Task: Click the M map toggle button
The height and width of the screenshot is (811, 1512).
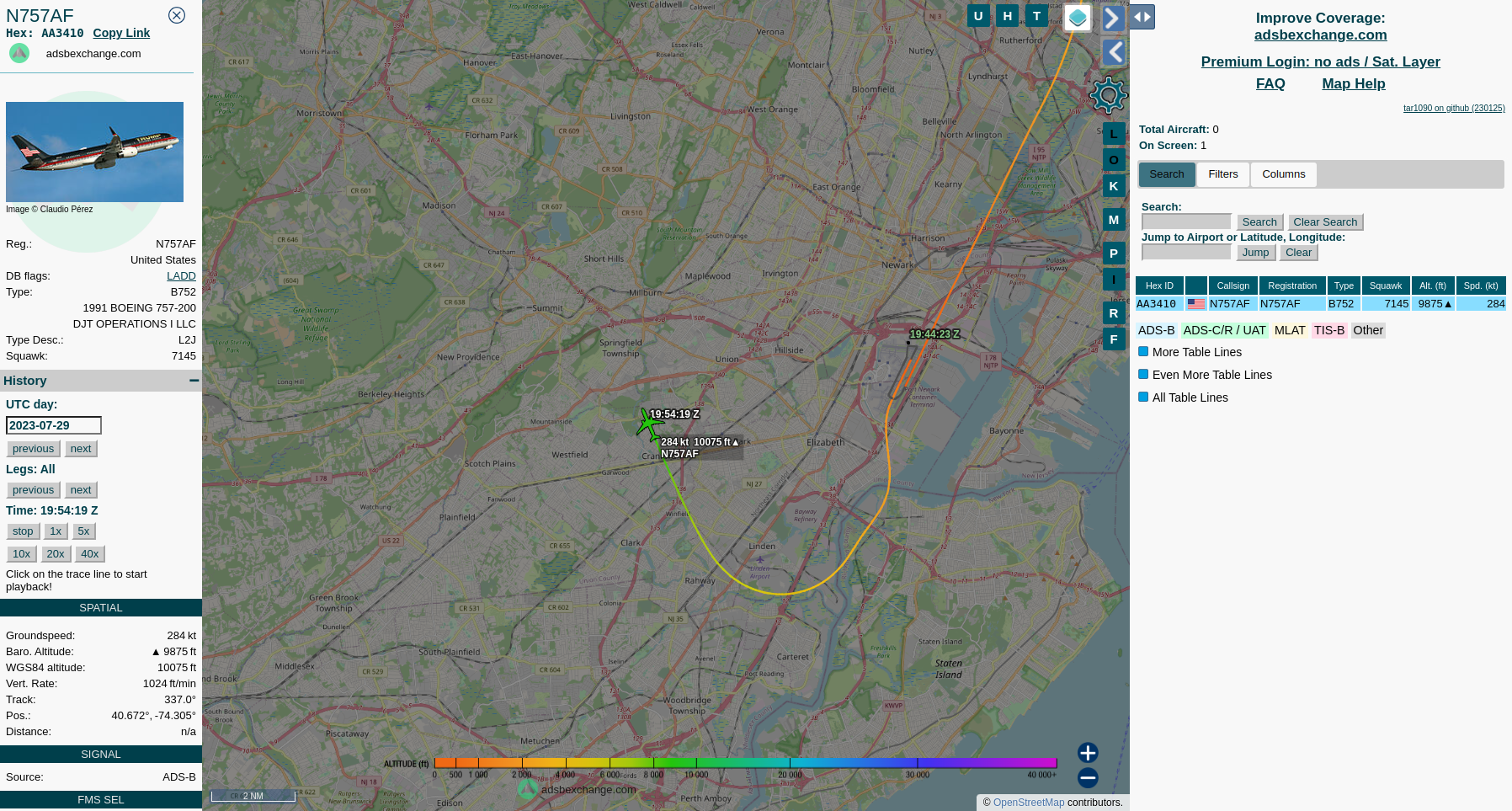Action: pos(1114,220)
